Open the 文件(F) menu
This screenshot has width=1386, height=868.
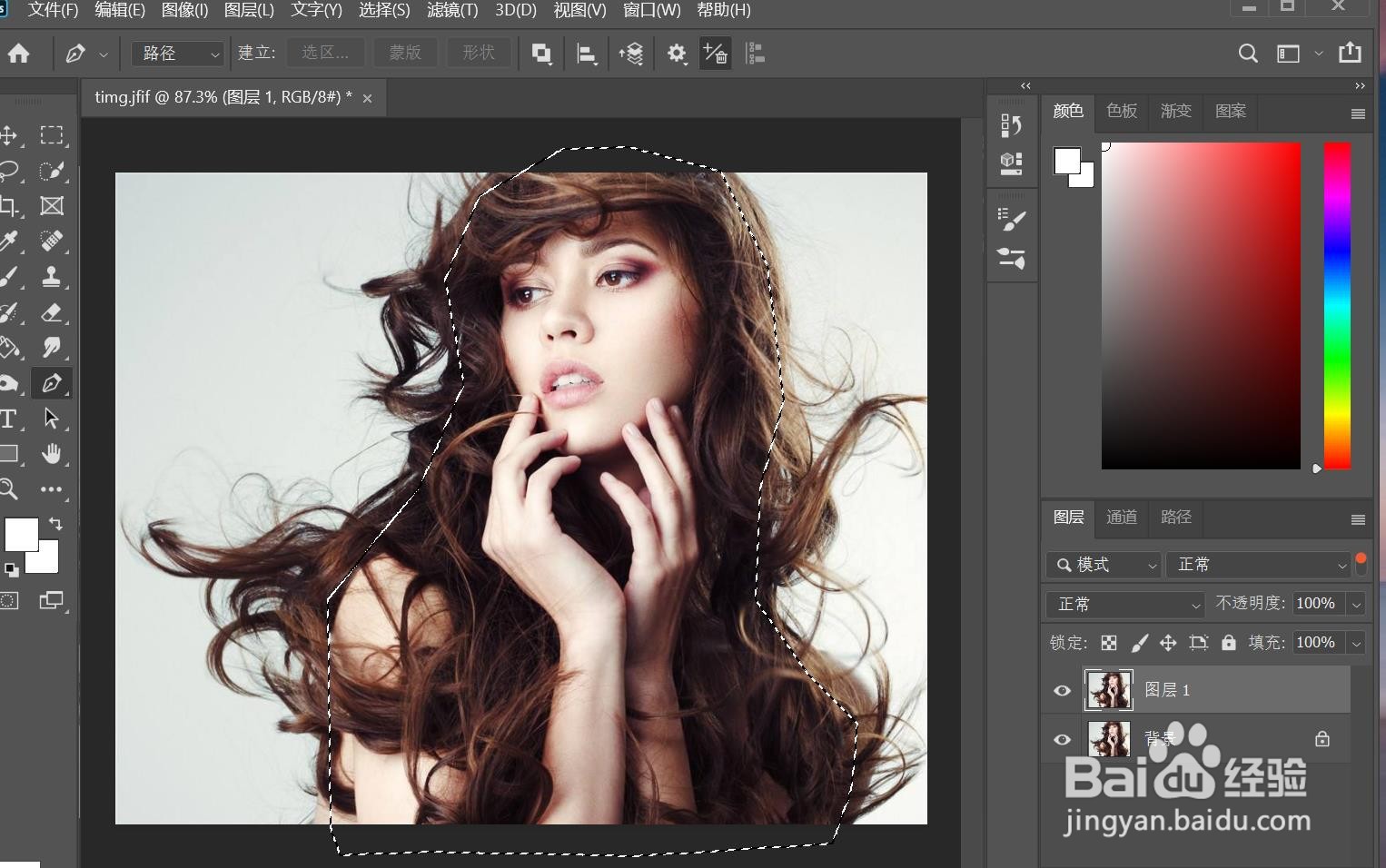[54, 10]
